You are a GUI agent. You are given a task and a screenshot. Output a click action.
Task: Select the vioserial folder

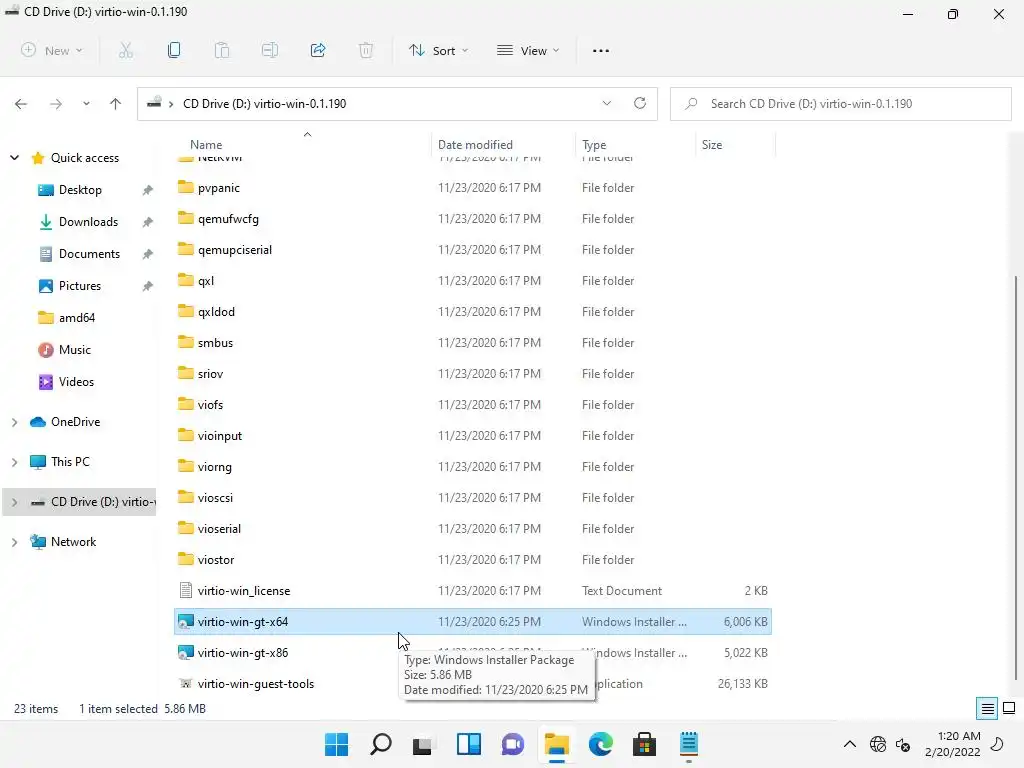point(219,529)
